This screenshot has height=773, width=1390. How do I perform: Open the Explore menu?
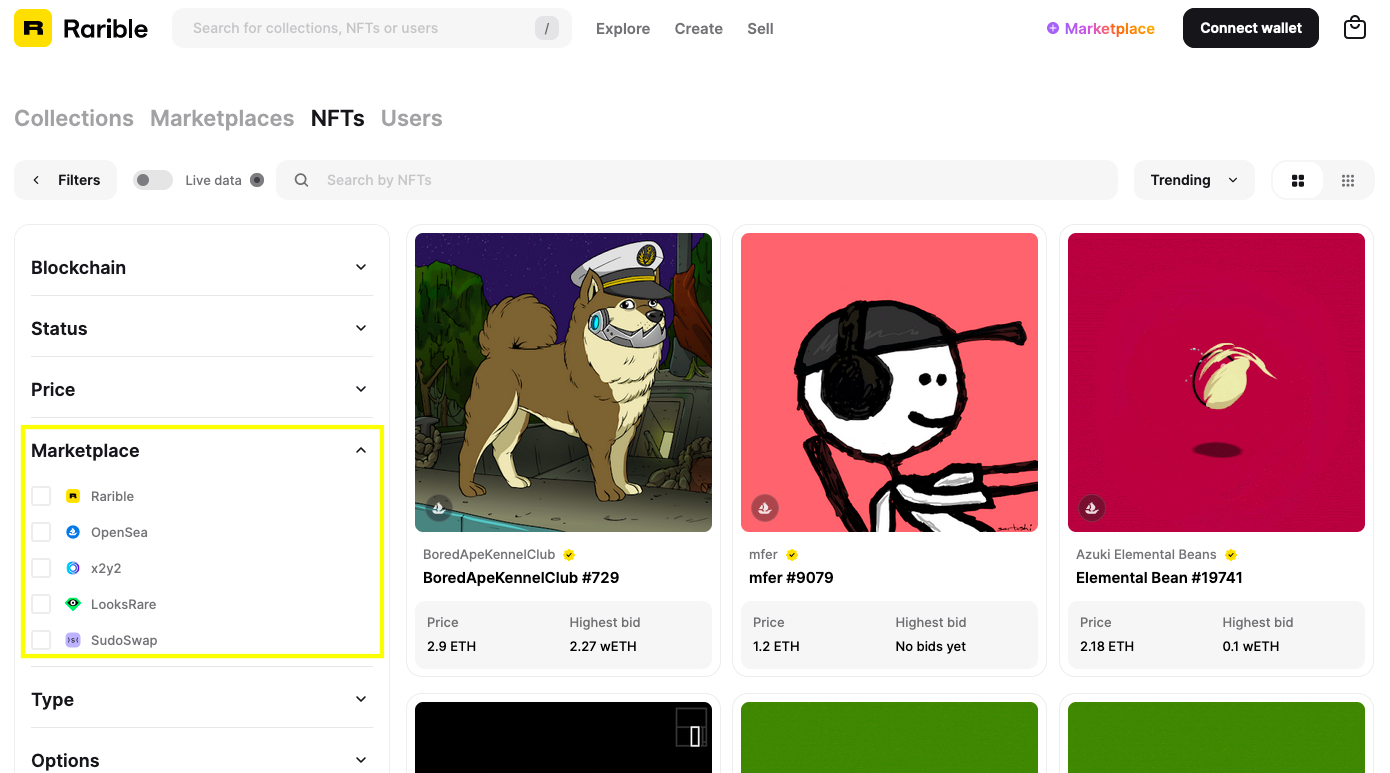click(623, 28)
